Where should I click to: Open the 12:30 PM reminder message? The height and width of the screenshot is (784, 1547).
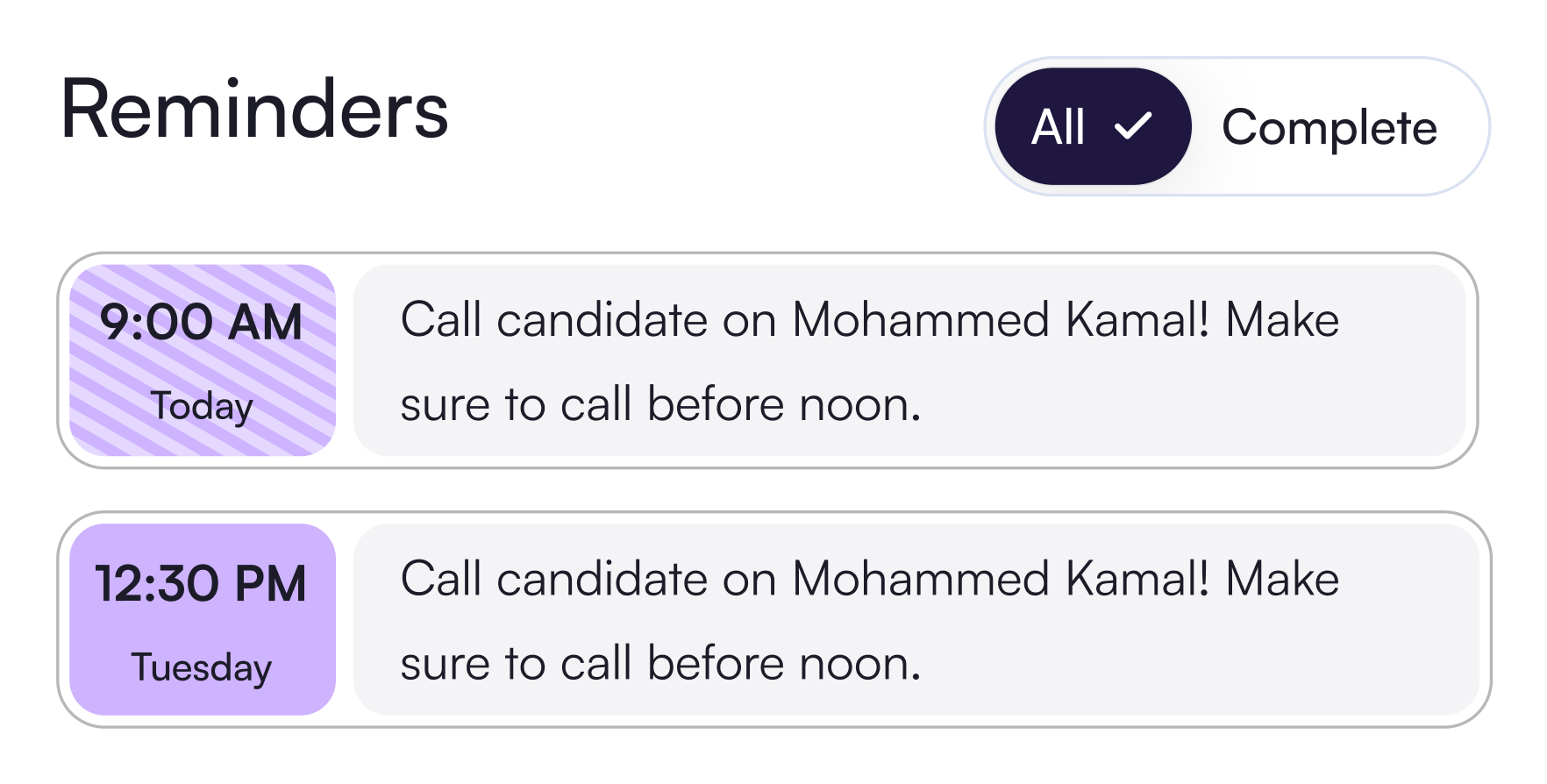click(916, 620)
